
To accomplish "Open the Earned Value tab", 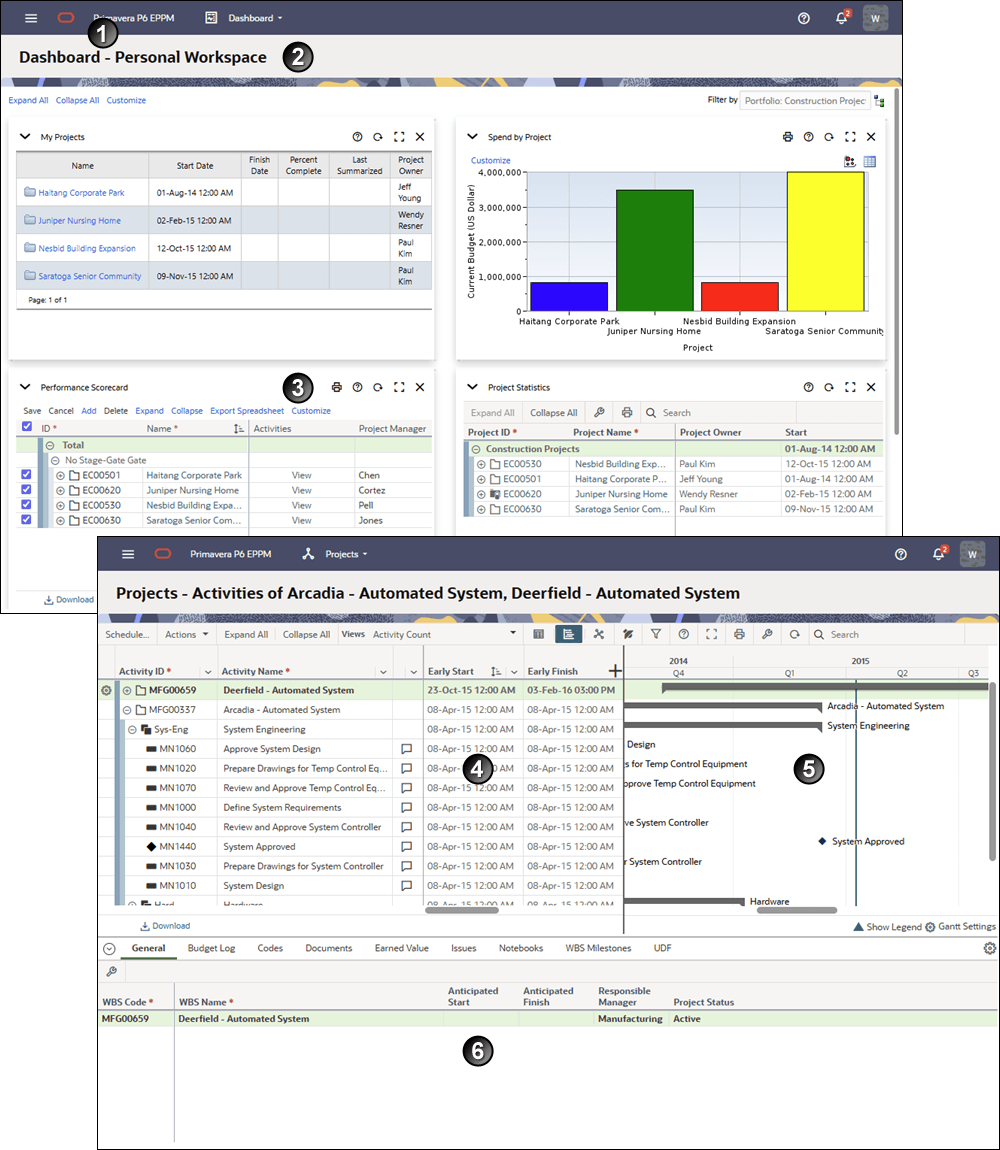I will [401, 948].
